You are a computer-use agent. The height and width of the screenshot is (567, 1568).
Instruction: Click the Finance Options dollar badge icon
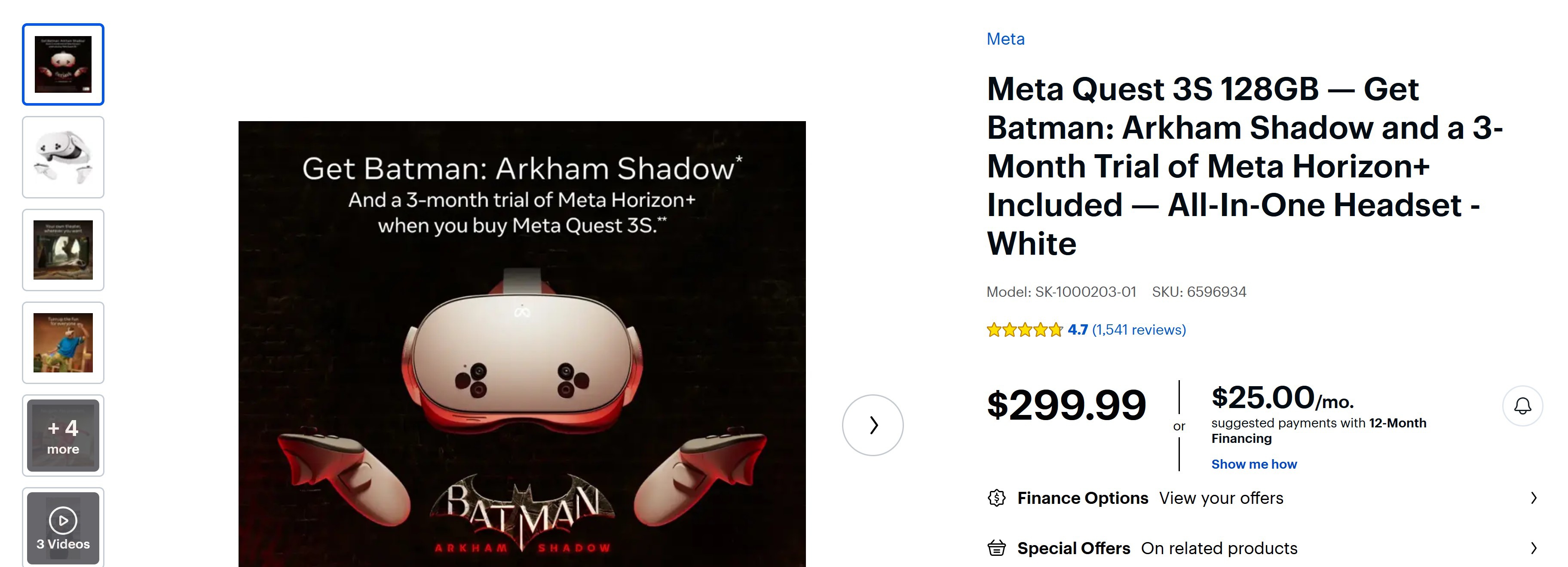(996, 498)
